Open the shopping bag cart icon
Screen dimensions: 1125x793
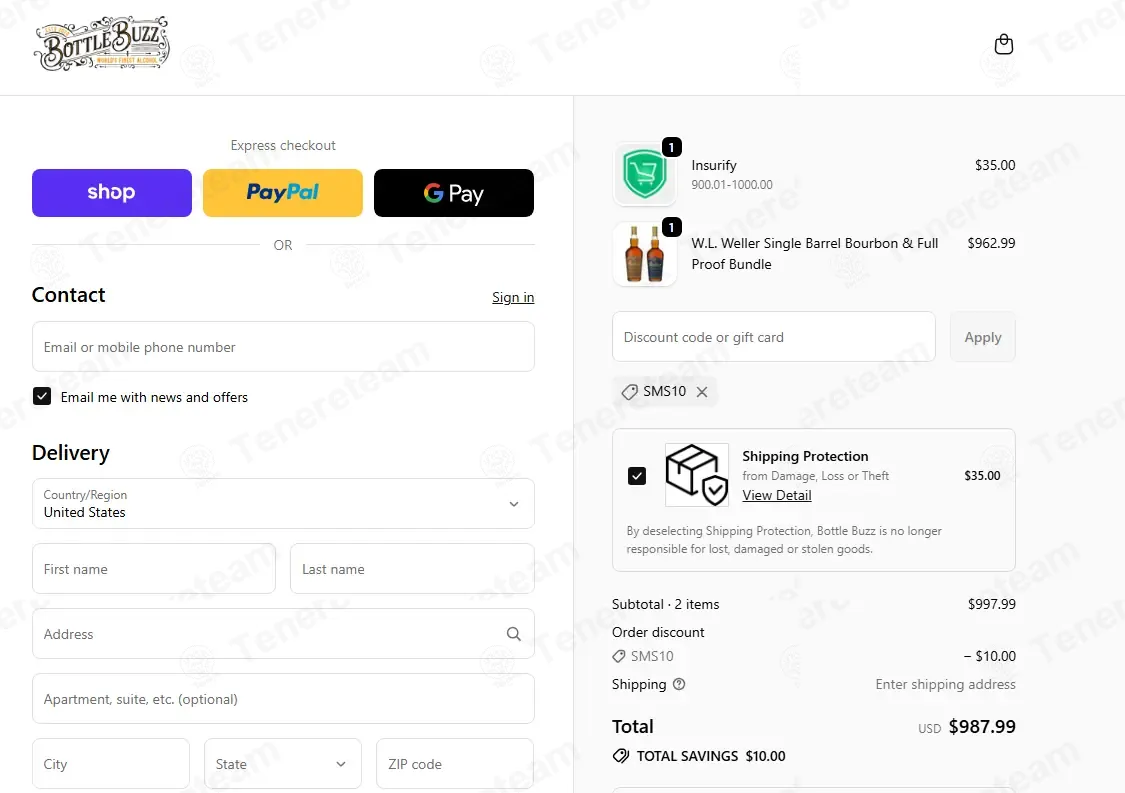click(1004, 44)
